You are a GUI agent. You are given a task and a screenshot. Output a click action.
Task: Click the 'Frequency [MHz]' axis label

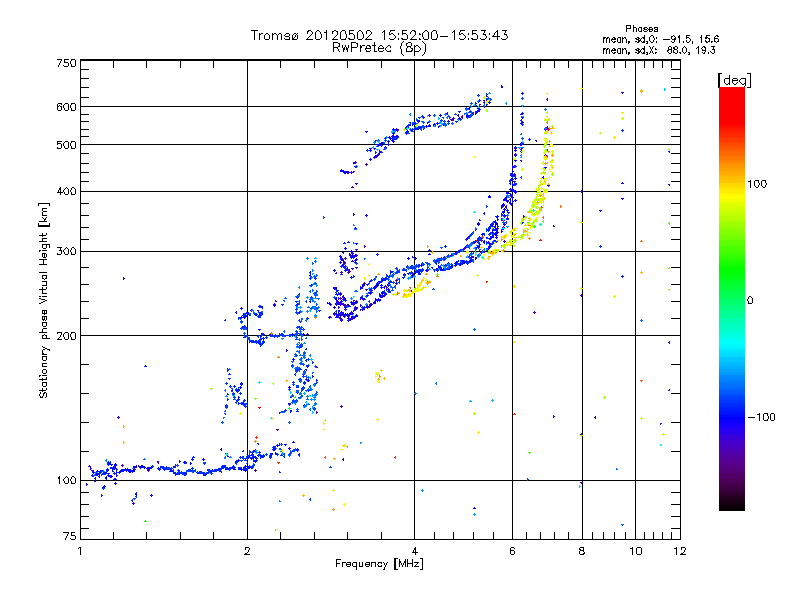tap(379, 564)
